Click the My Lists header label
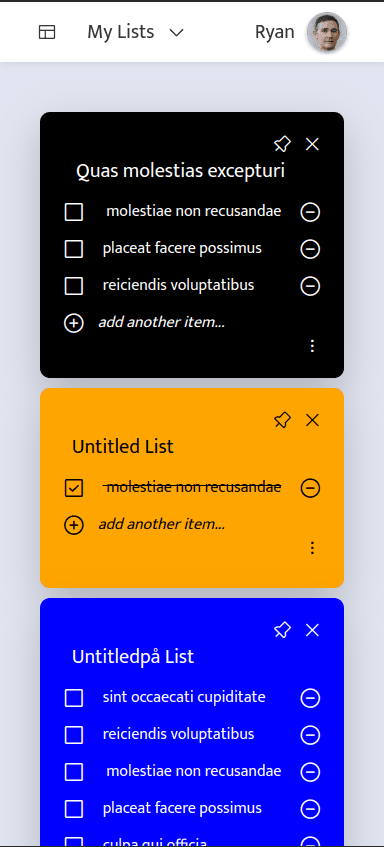This screenshot has width=384, height=847. (120, 32)
